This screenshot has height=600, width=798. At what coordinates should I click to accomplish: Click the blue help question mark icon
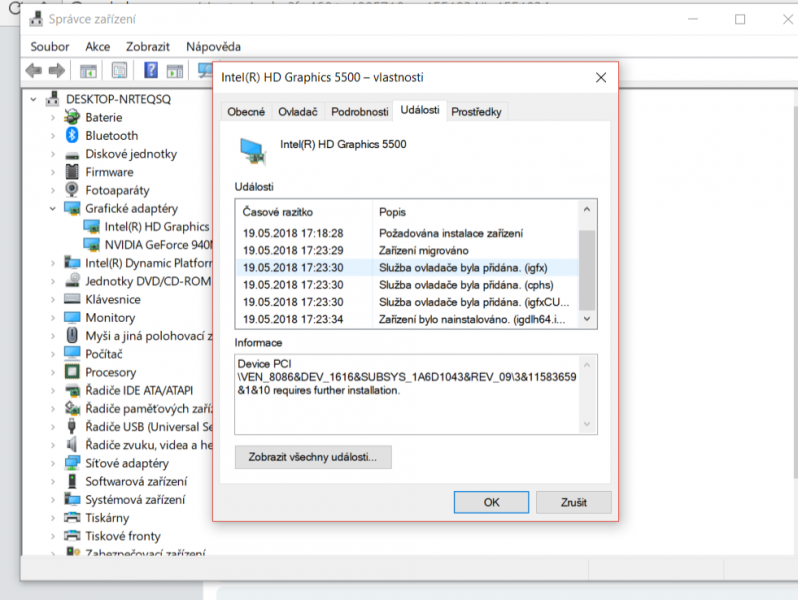(151, 70)
